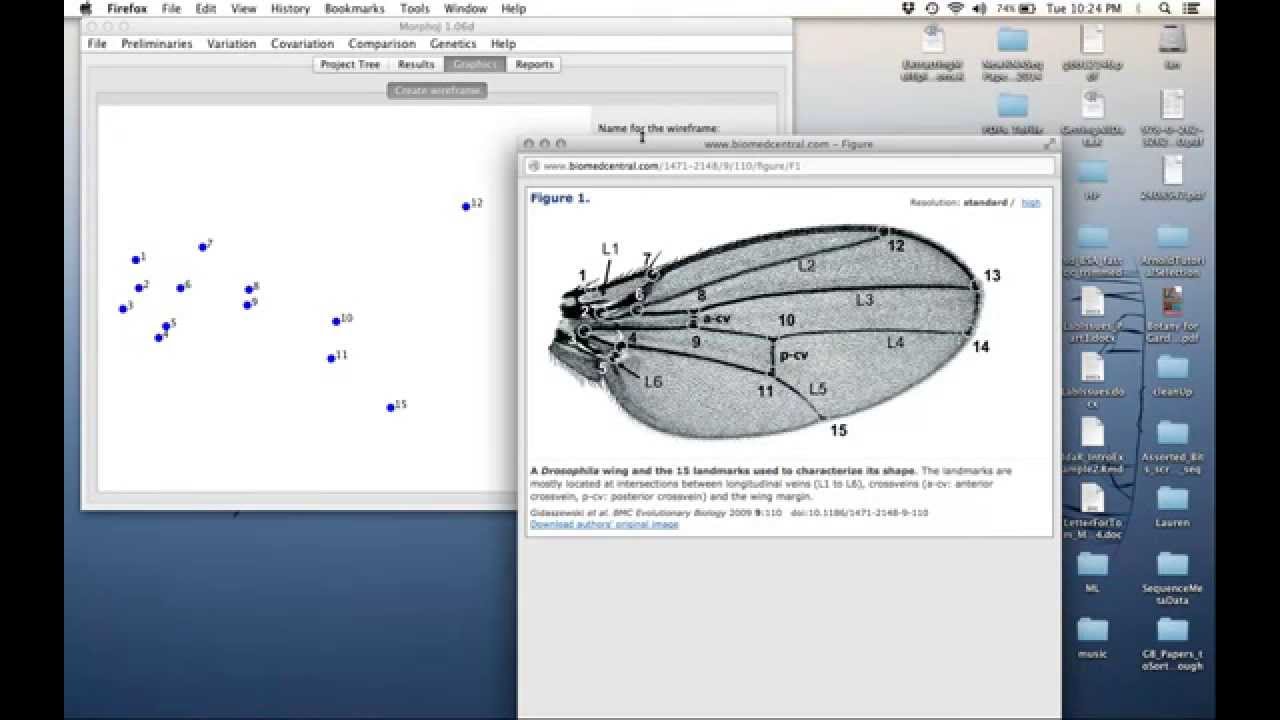Open the GB_Papers_toSort folder

[1172, 643]
